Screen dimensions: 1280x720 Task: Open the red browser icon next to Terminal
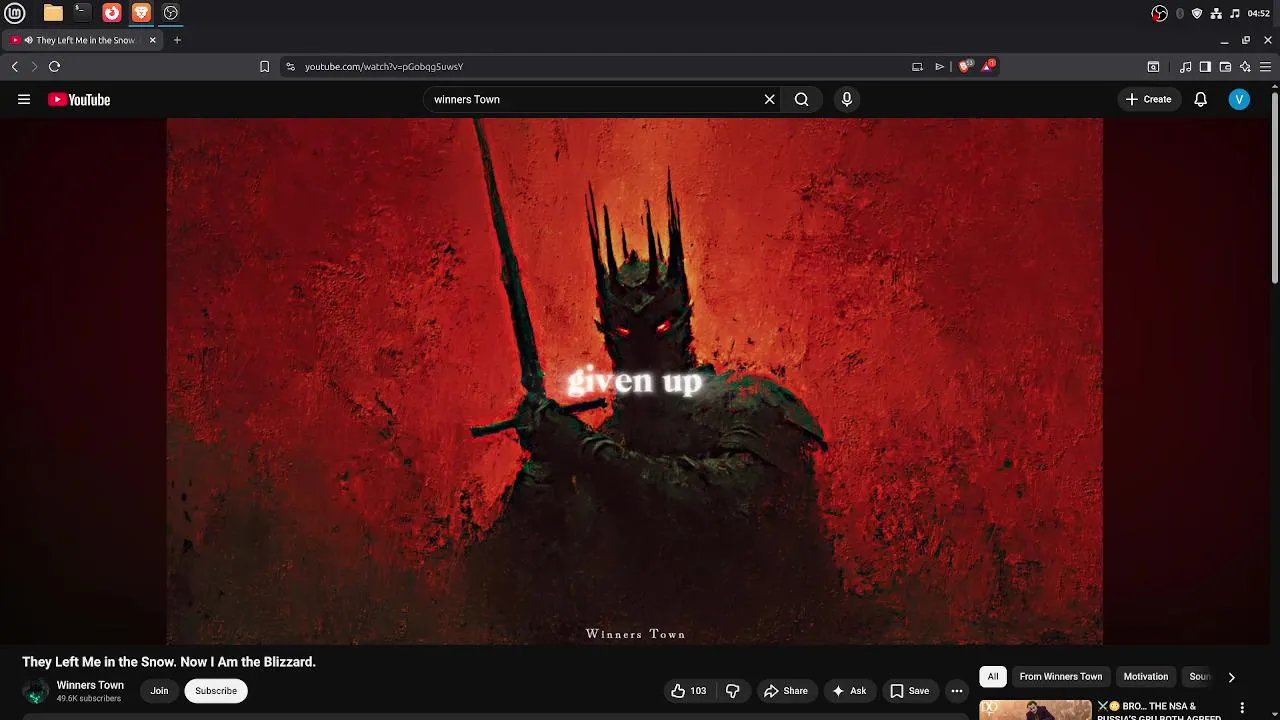[x=112, y=13]
